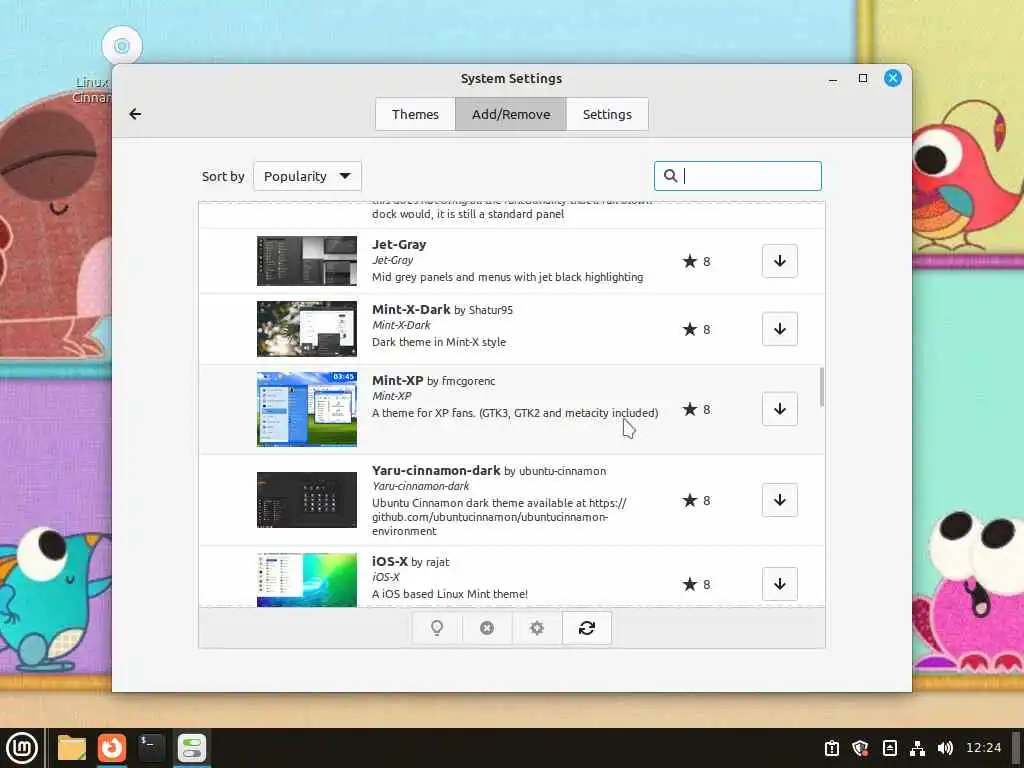The image size is (1024, 768).
Task: Click the theme list scrollbar handle
Action: coord(822,387)
